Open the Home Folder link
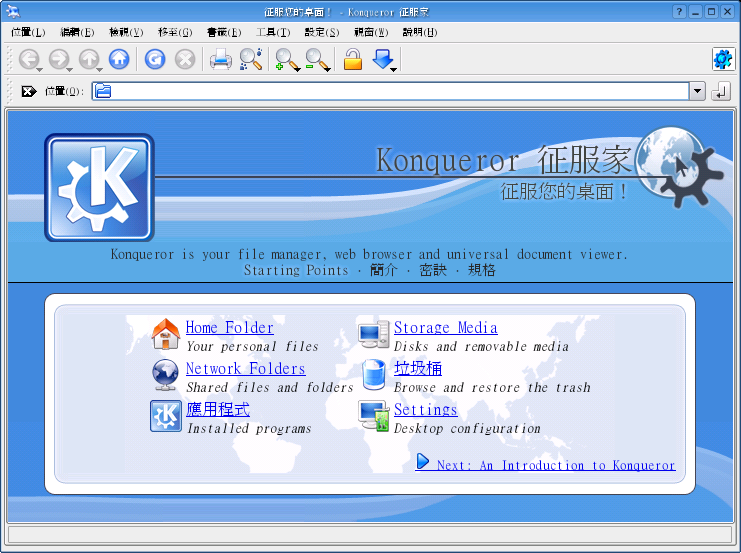 pyautogui.click(x=229, y=327)
